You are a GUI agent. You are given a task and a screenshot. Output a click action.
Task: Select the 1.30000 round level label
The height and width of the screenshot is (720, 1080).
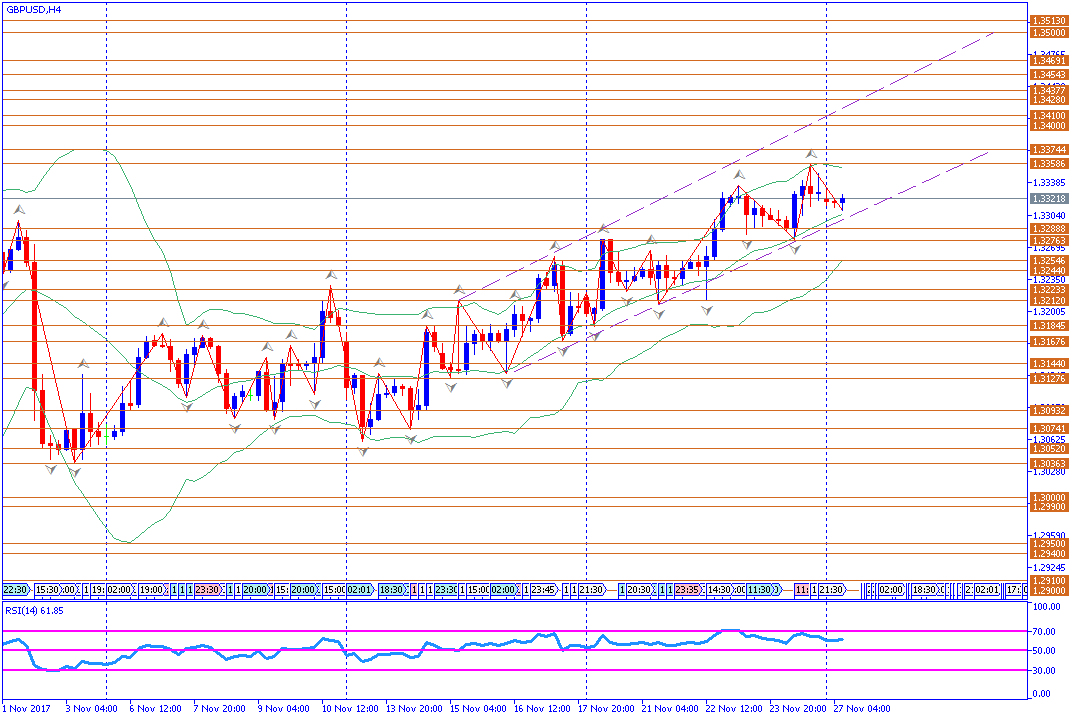coord(1048,497)
